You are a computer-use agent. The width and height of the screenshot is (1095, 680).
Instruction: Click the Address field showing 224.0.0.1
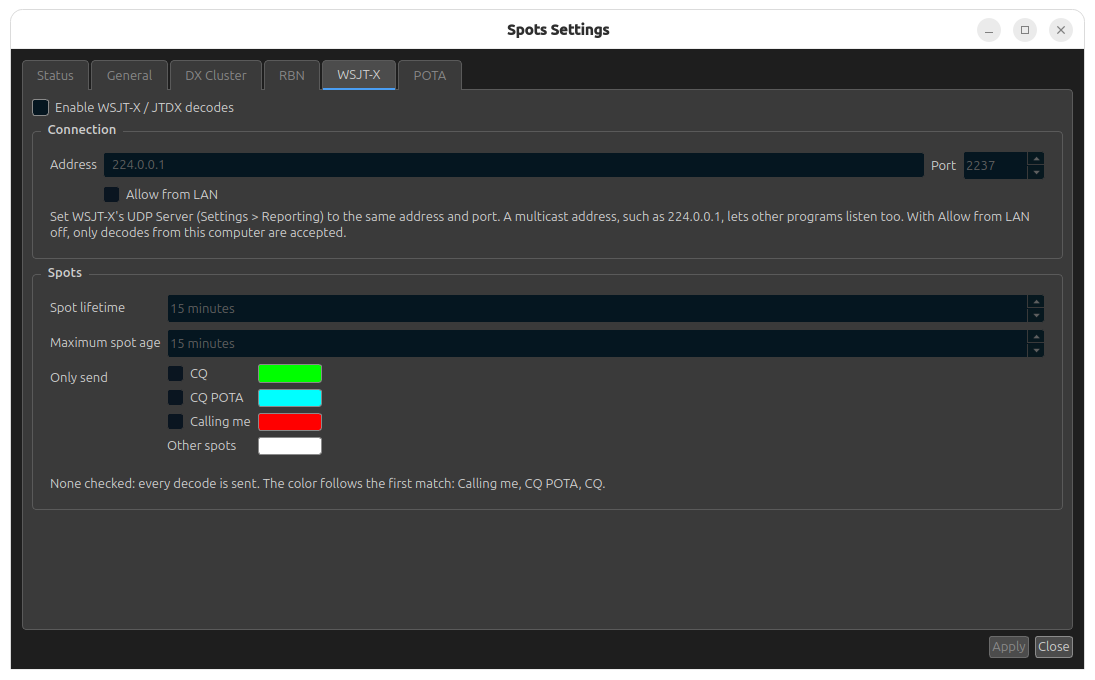513,165
